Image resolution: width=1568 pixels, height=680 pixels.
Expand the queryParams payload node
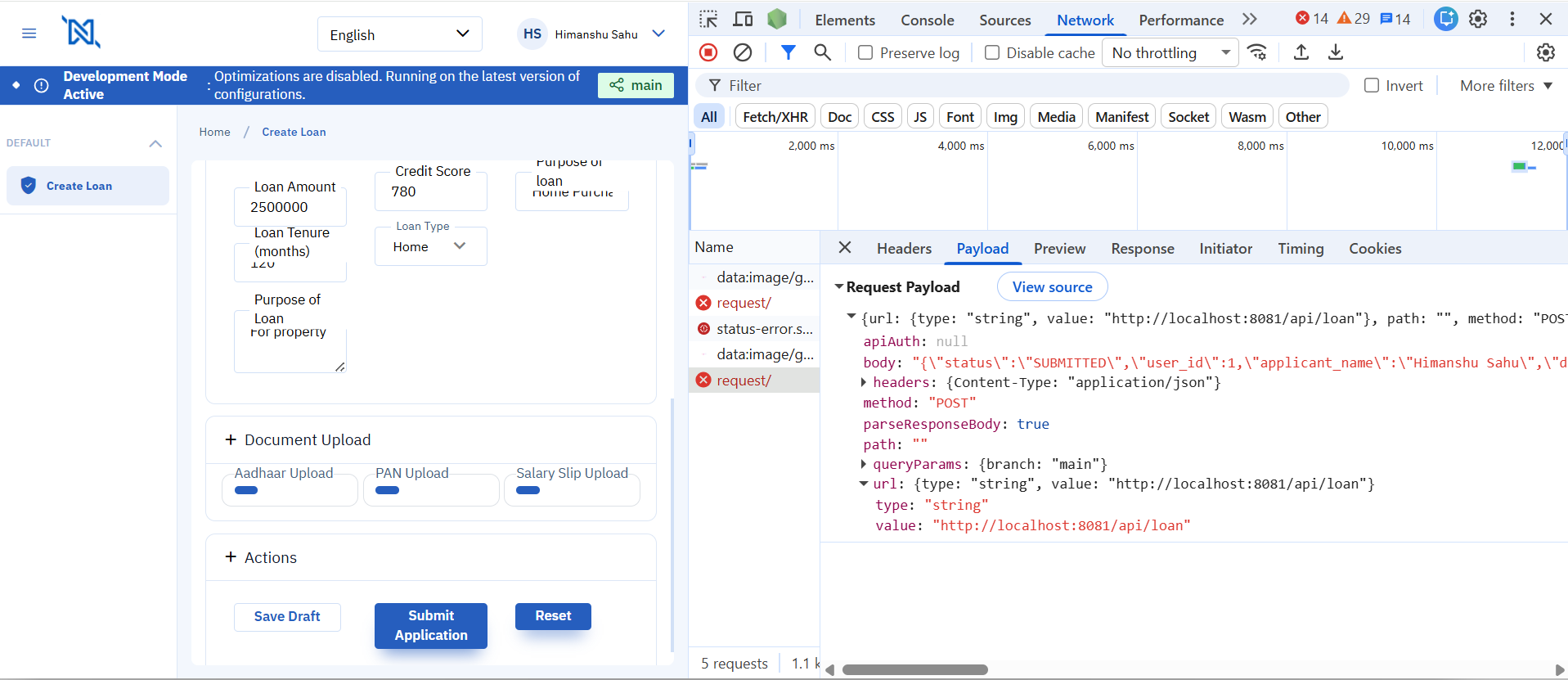pos(864,464)
